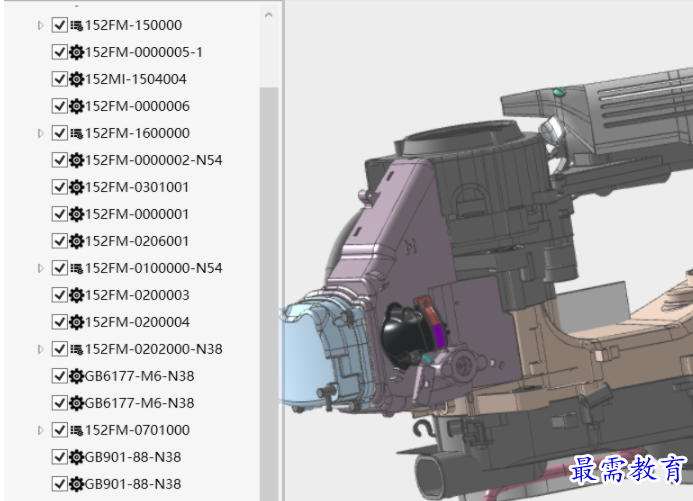Expand the 152FM-0701000 tree branch

pyautogui.click(x=41, y=430)
